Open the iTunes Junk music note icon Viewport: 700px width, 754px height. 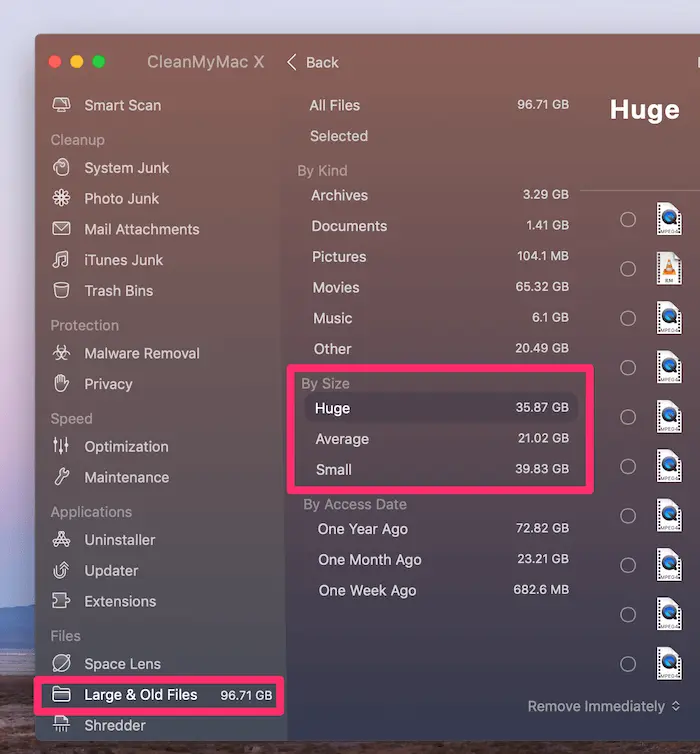tap(62, 260)
